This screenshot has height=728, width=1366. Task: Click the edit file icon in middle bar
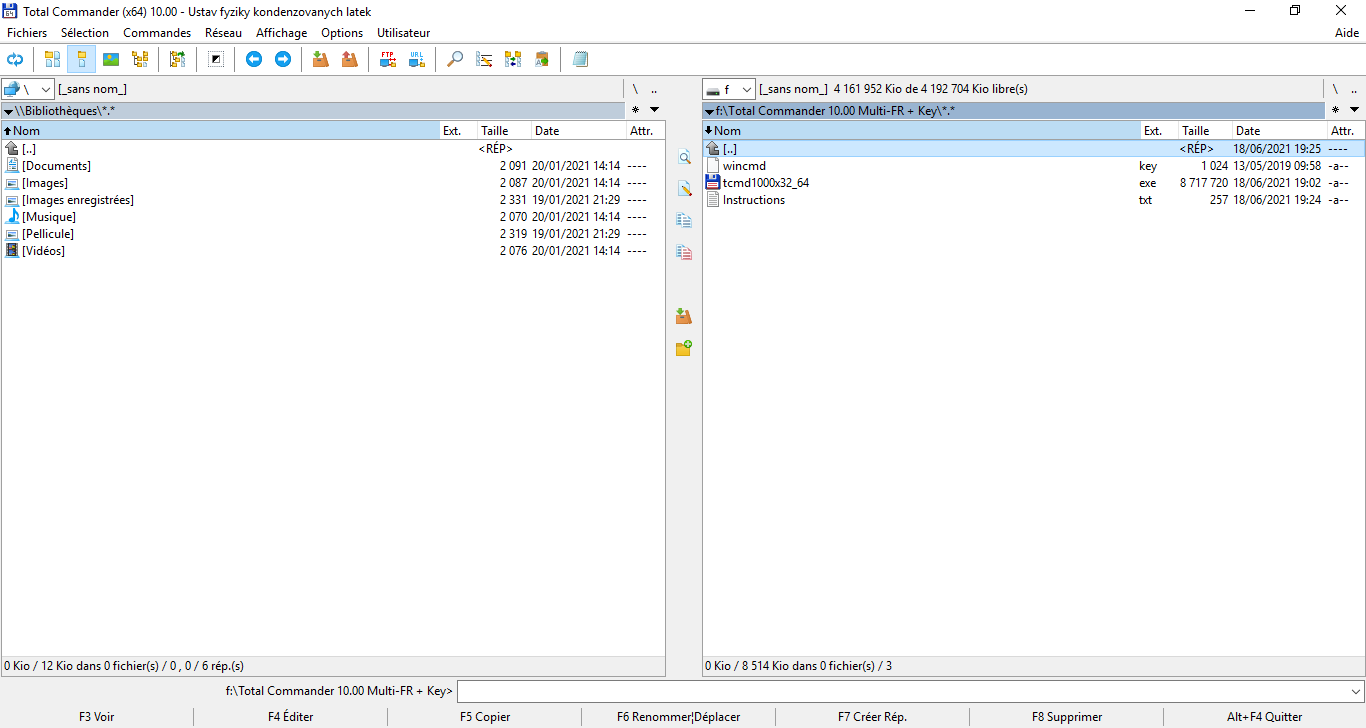click(x=684, y=188)
